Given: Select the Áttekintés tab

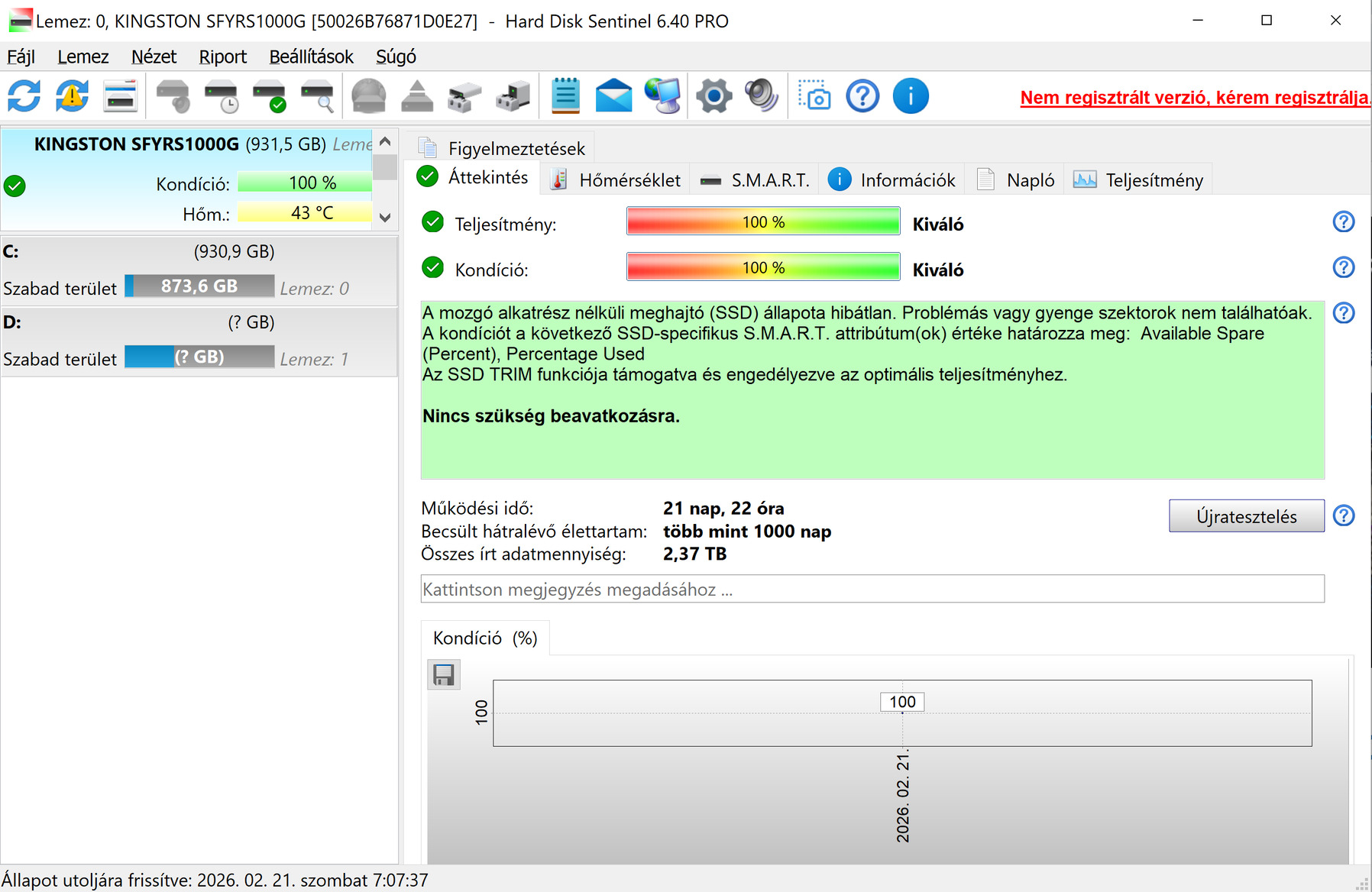Looking at the screenshot, I should (x=474, y=177).
